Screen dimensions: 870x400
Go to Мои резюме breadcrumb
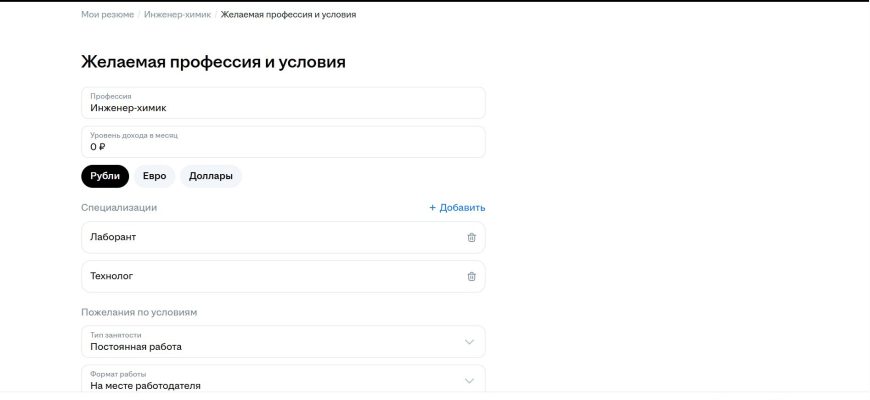(109, 15)
